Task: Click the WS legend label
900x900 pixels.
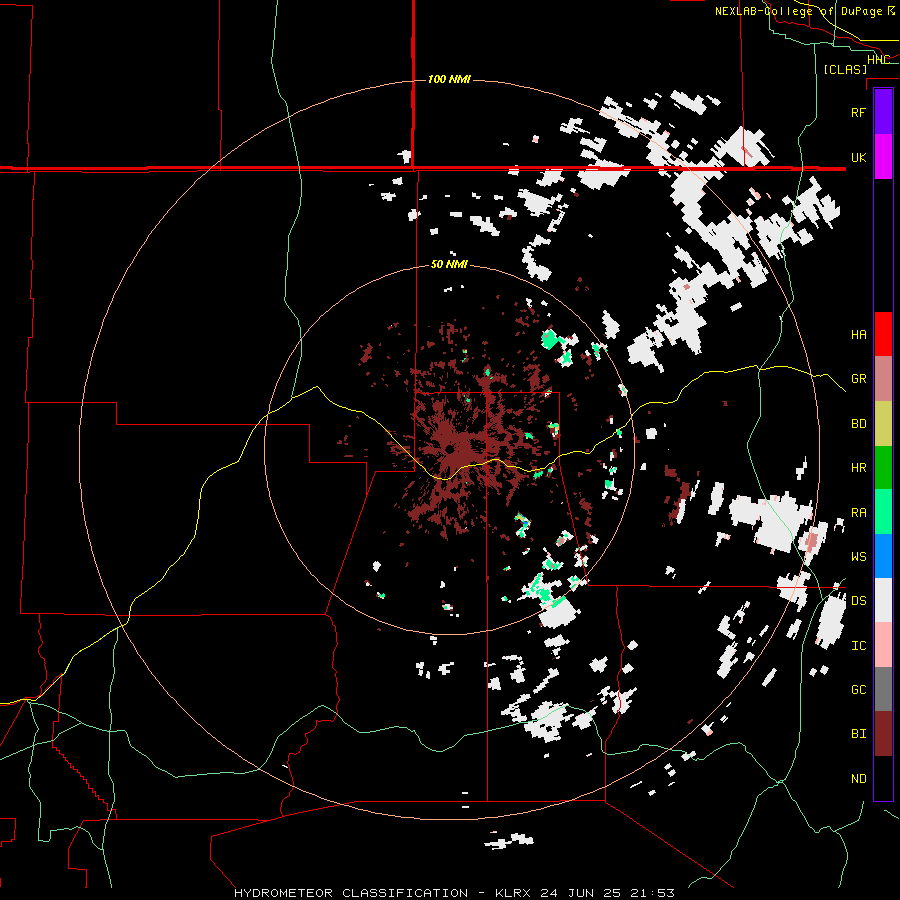Action: coord(858,557)
